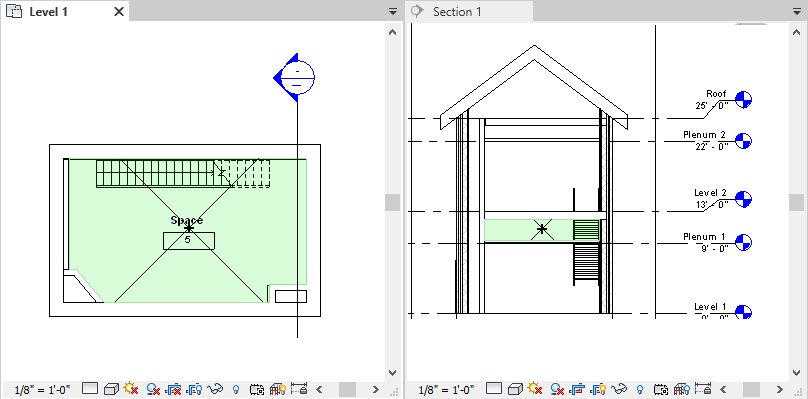Reveal hidden elements lightbulb in Section 1 view

(x=641, y=389)
